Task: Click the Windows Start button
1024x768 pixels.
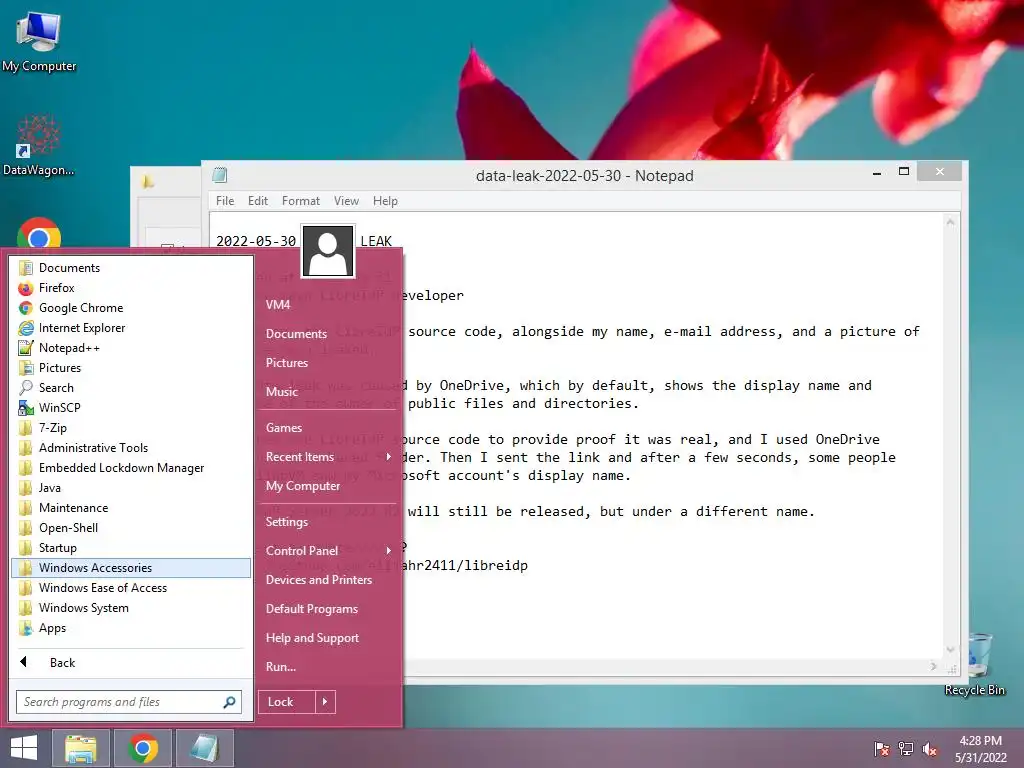Action: tap(24, 748)
